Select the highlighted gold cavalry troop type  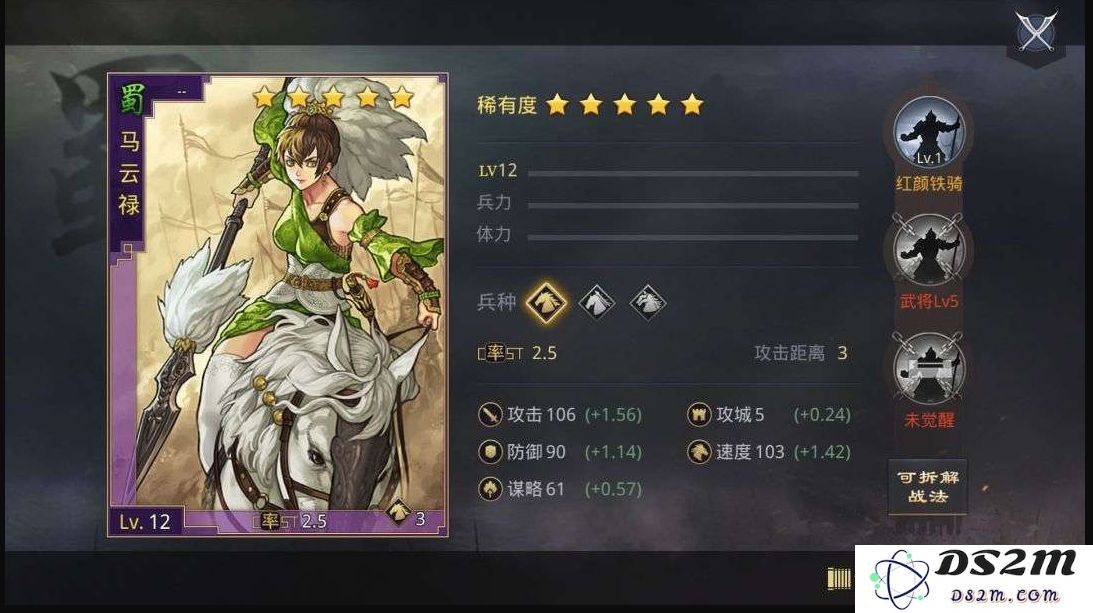tap(546, 302)
